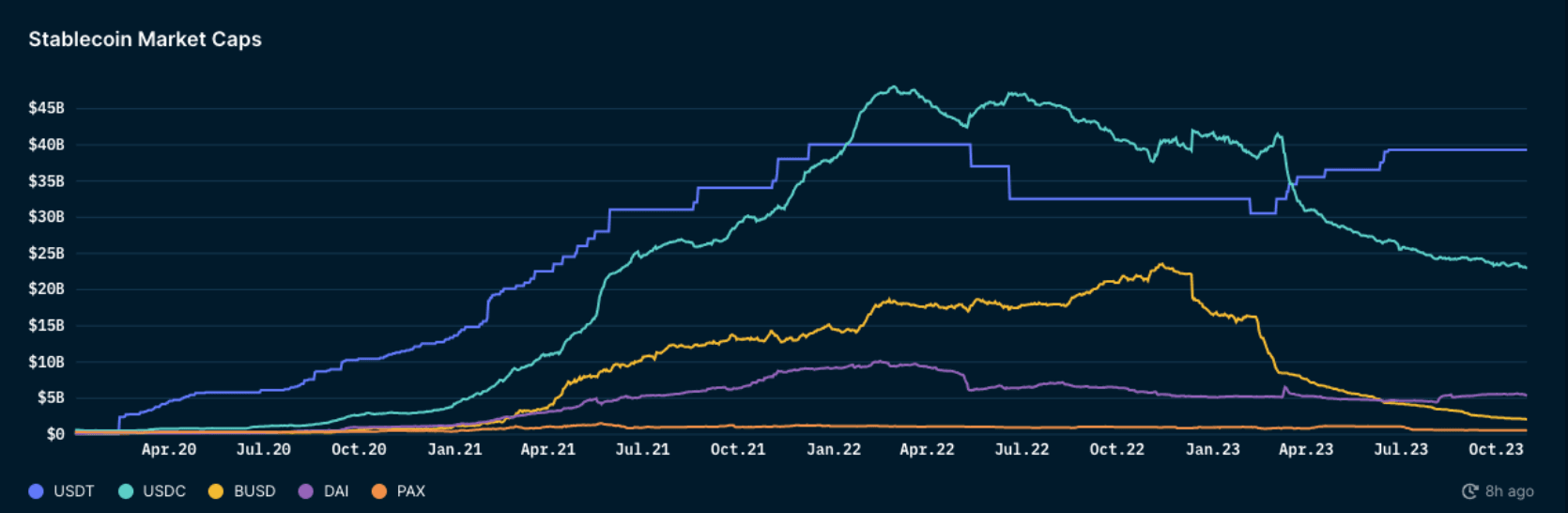Click the Jul.21 x-axis label
This screenshot has width=1568, height=513.
[x=642, y=450]
